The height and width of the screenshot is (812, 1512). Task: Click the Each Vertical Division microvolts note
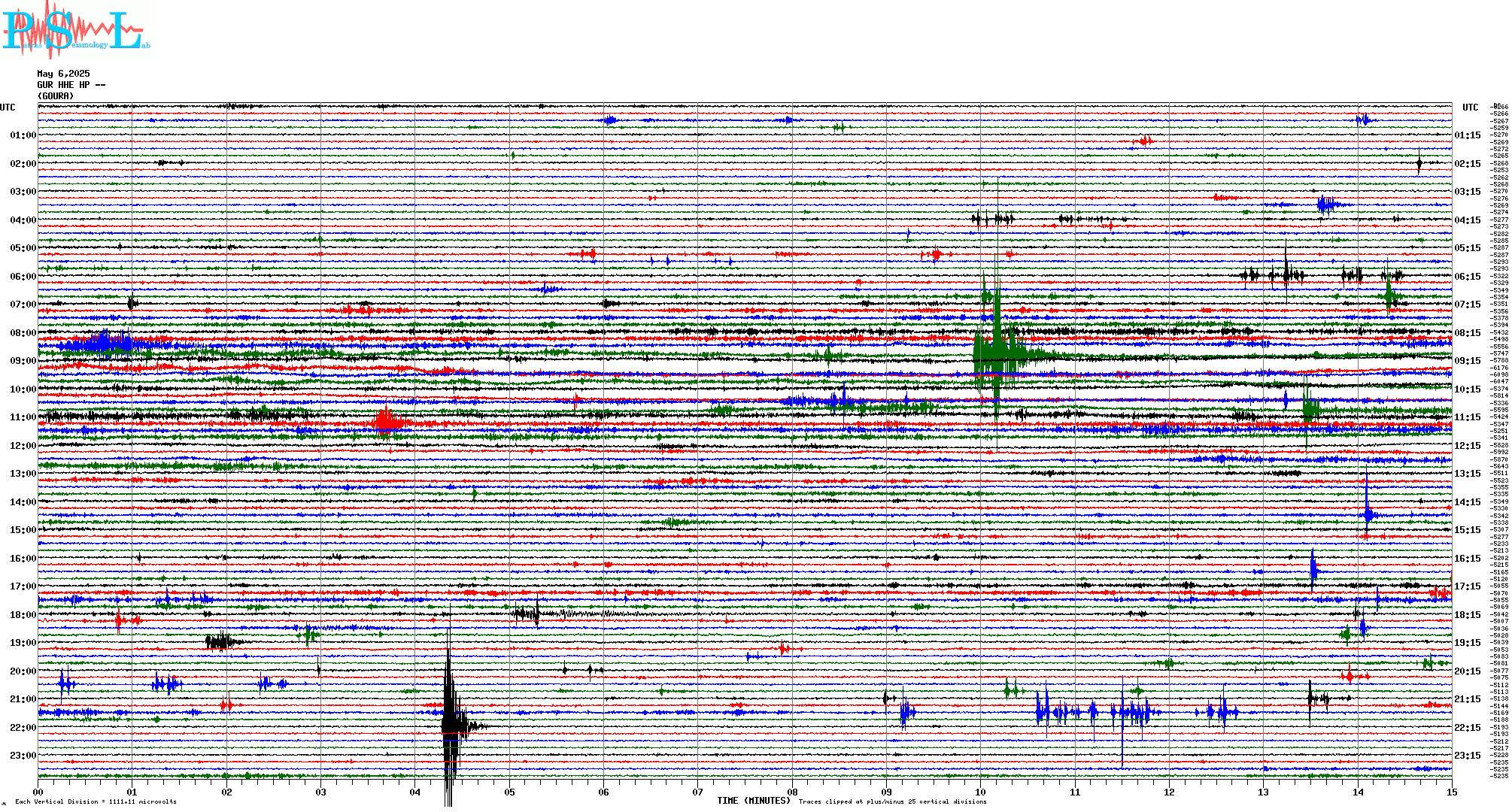pos(96,801)
